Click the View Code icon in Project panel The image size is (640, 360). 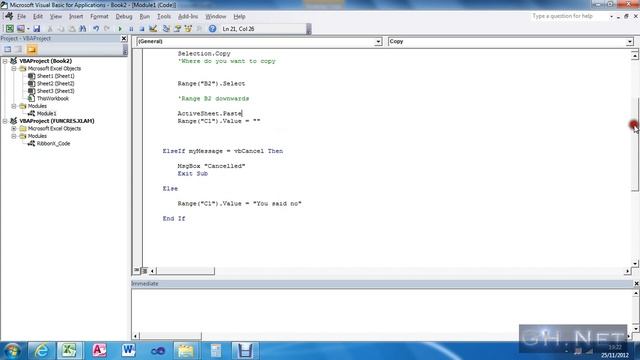point(7,49)
